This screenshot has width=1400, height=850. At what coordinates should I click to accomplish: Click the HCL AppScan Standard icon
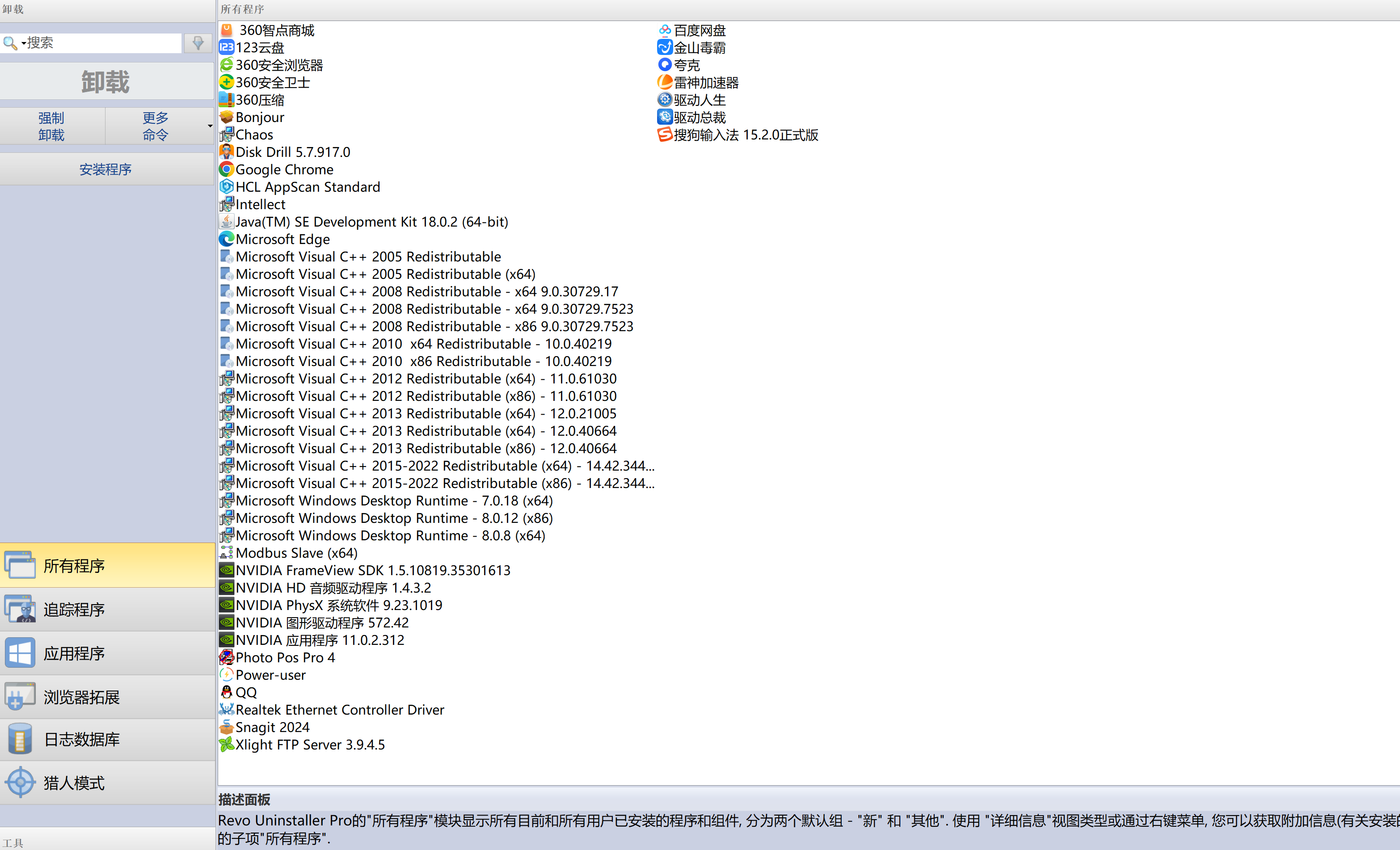[226, 187]
